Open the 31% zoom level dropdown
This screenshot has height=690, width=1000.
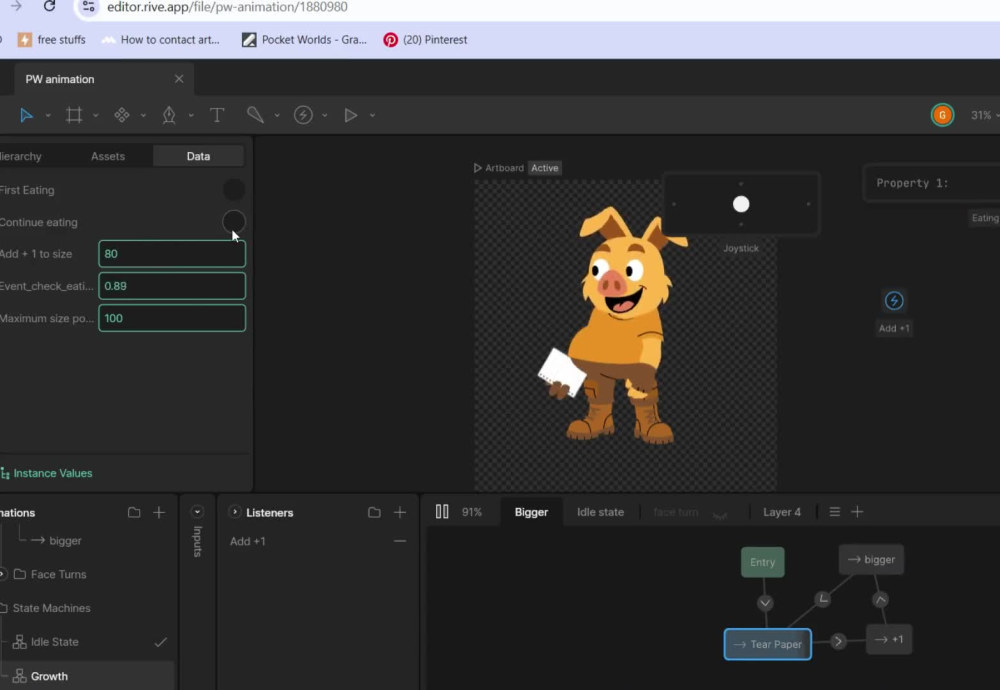(984, 115)
